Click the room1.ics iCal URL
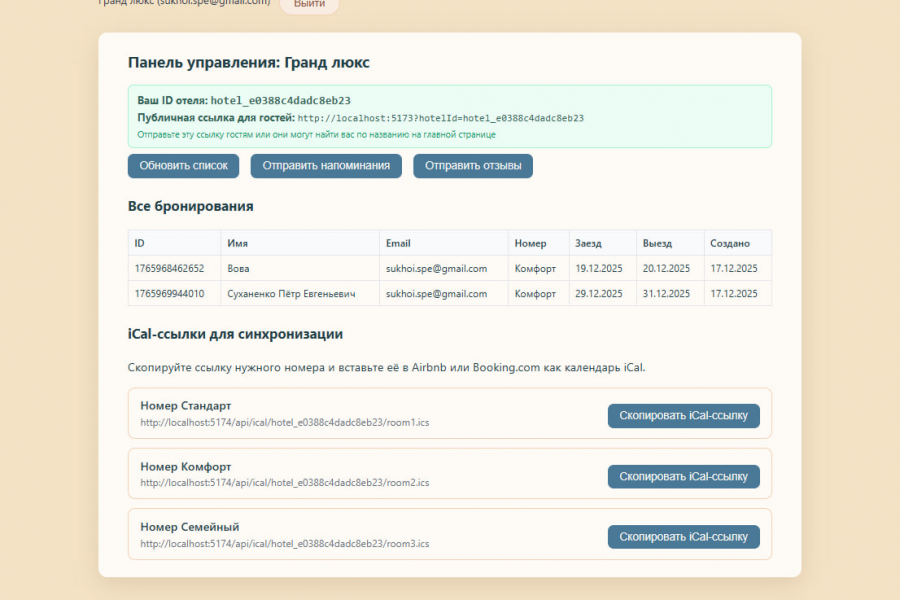This screenshot has height=600, width=900. click(x=285, y=423)
